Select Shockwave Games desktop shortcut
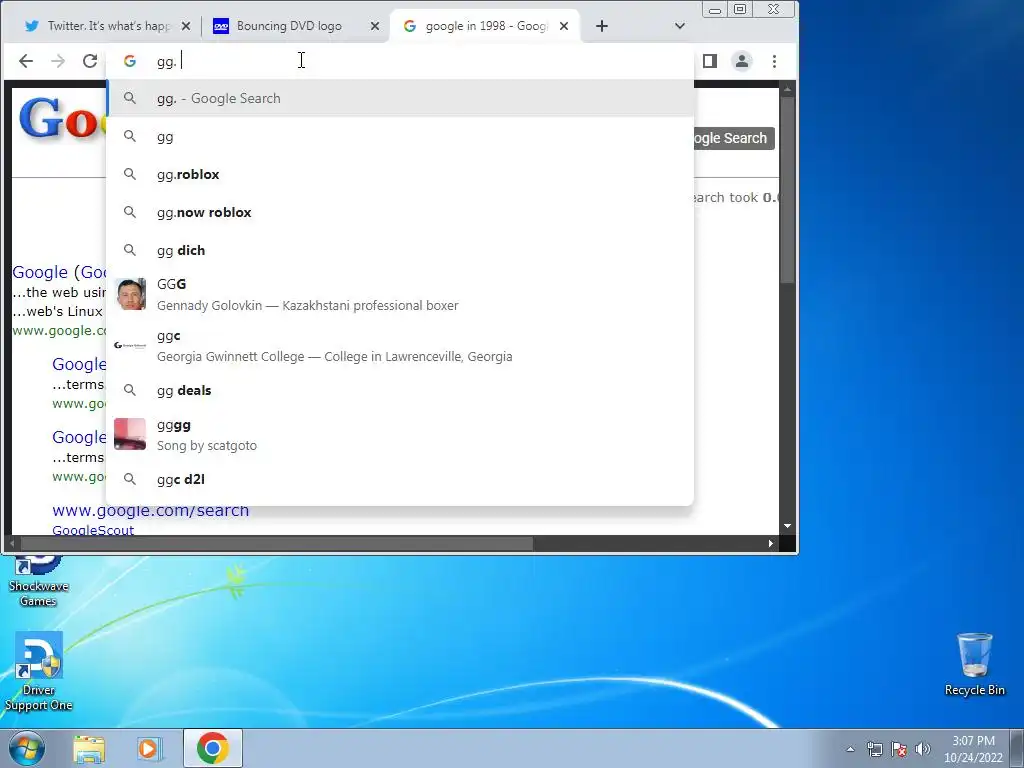 tap(39, 581)
